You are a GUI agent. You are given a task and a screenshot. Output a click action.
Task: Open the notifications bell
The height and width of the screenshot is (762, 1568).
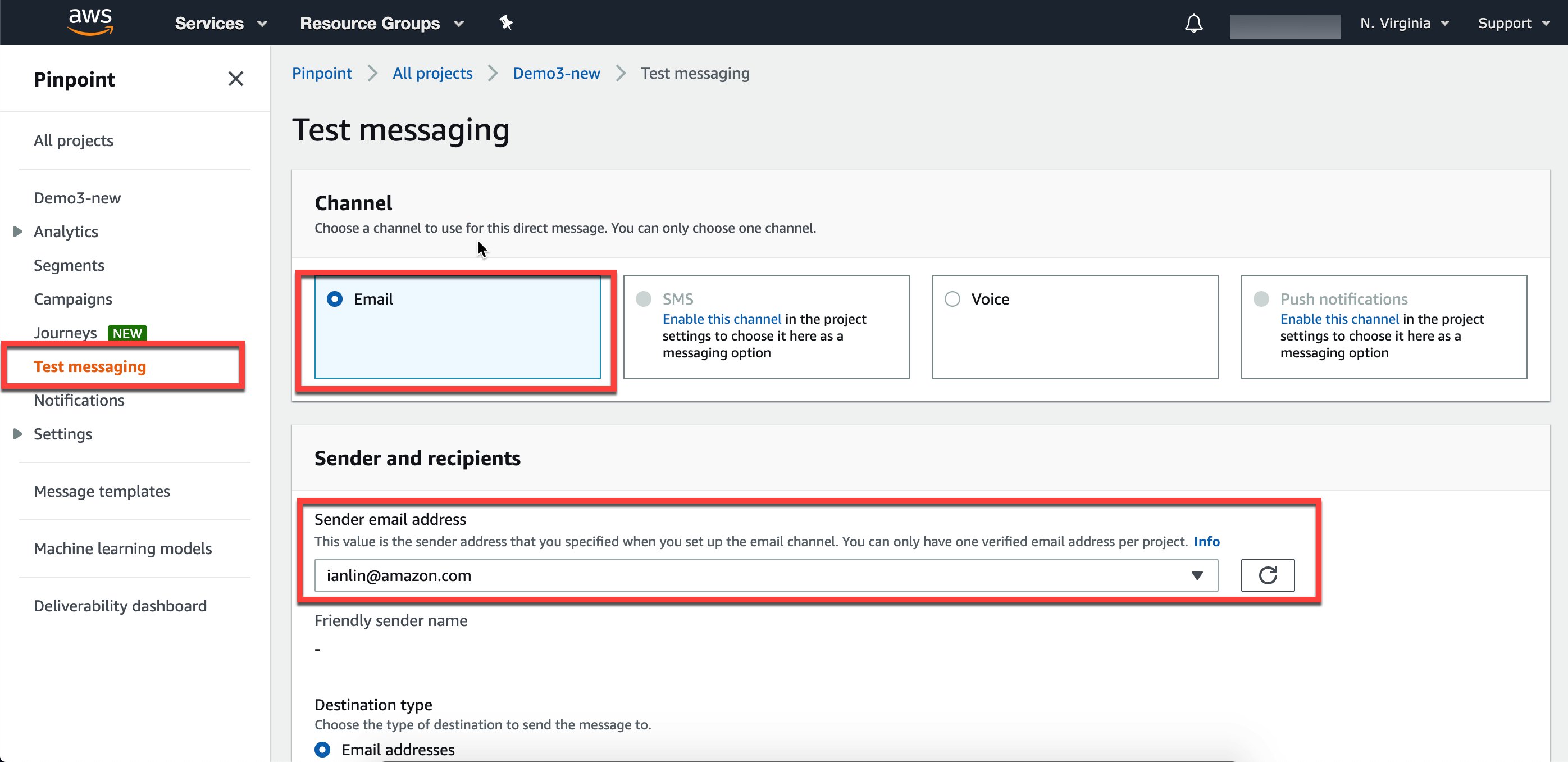point(1193,23)
